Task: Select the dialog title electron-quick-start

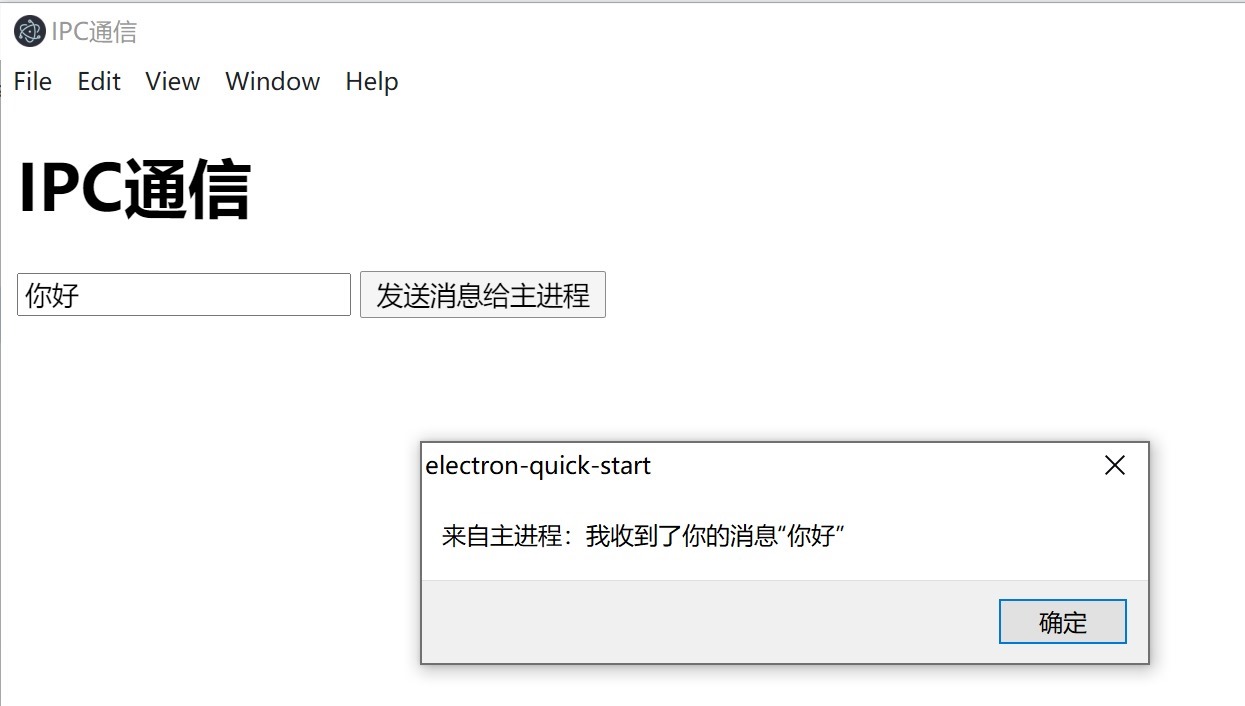Action: point(537,465)
